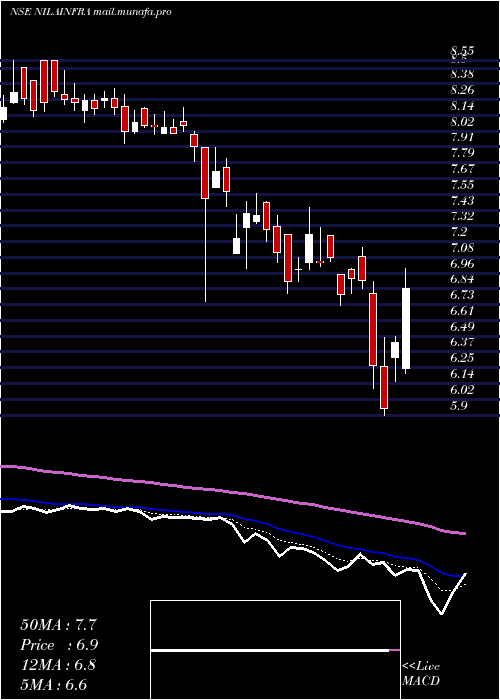Click the 6.02 price axis label
The image size is (500, 700).
coord(462,389)
